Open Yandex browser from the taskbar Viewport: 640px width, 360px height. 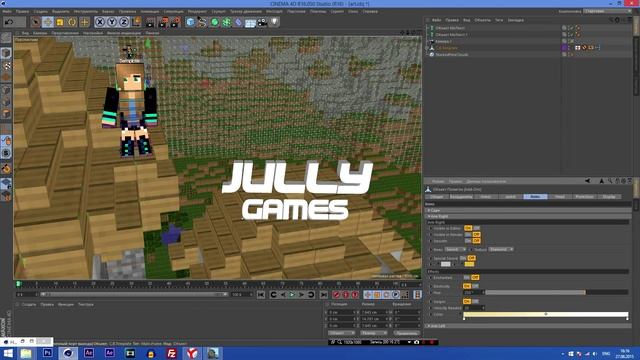point(192,353)
